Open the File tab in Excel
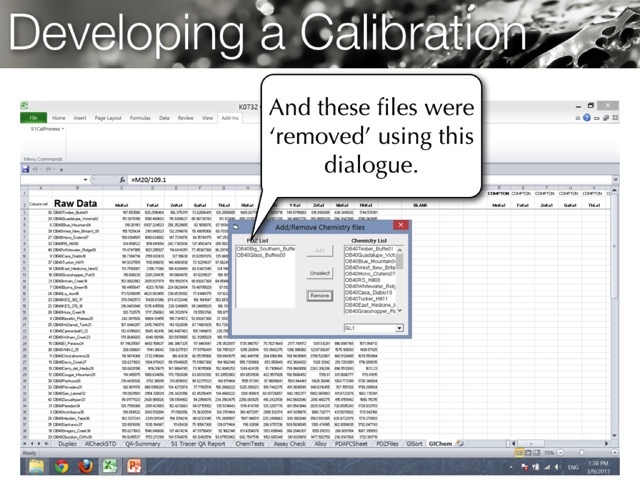Image resolution: width=640 pixels, height=480 pixels. [x=33, y=118]
